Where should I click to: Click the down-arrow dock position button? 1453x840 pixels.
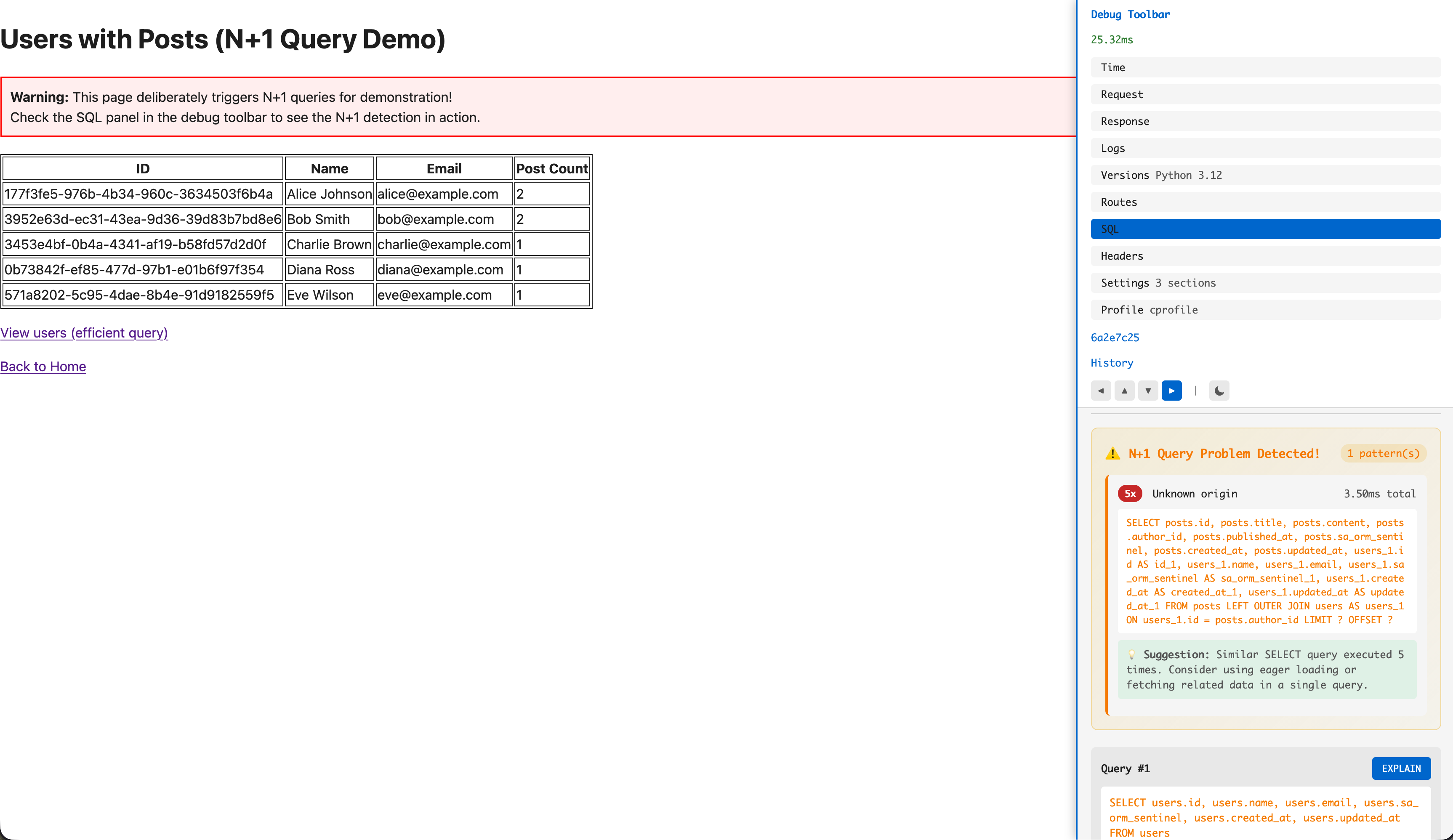(1148, 390)
